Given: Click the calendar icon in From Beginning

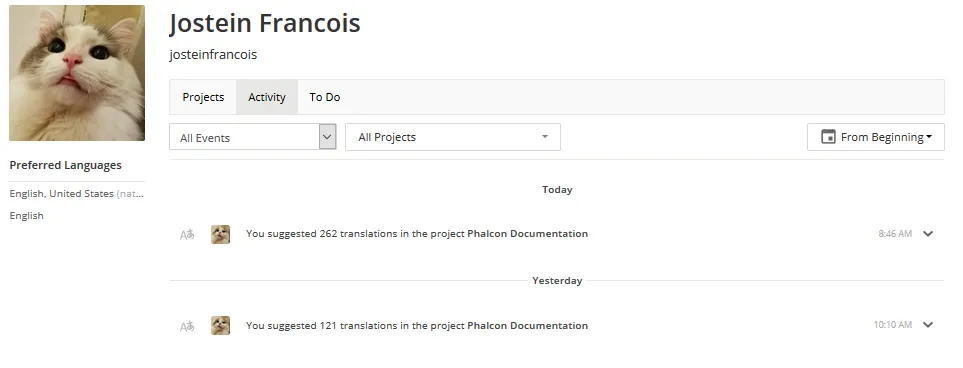Looking at the screenshot, I should [x=828, y=137].
